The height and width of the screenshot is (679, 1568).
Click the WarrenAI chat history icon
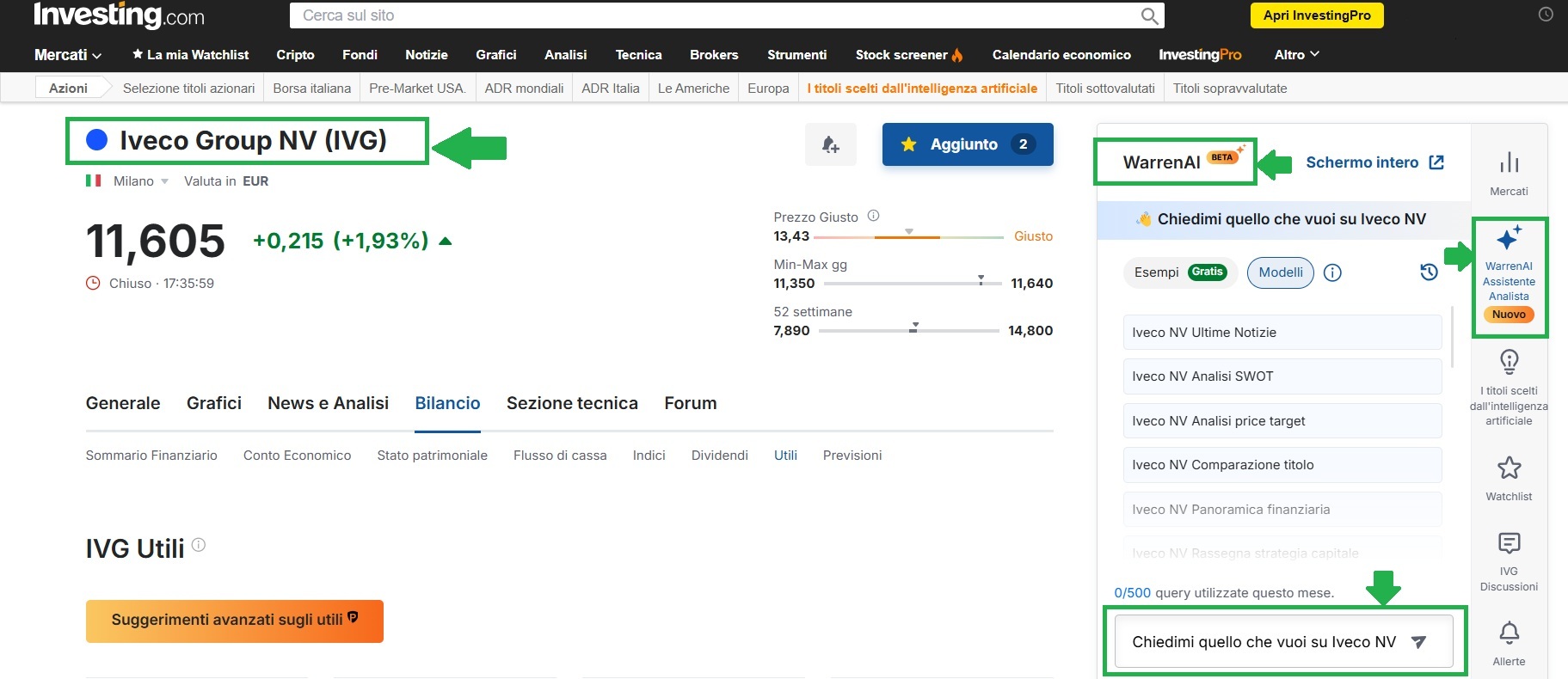point(1429,272)
